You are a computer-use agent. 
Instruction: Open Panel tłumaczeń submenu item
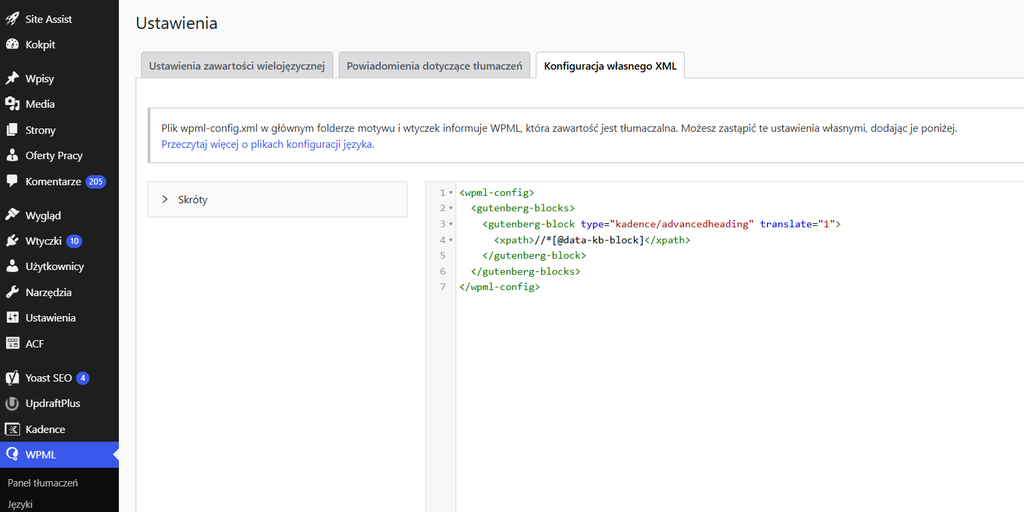tap(43, 483)
